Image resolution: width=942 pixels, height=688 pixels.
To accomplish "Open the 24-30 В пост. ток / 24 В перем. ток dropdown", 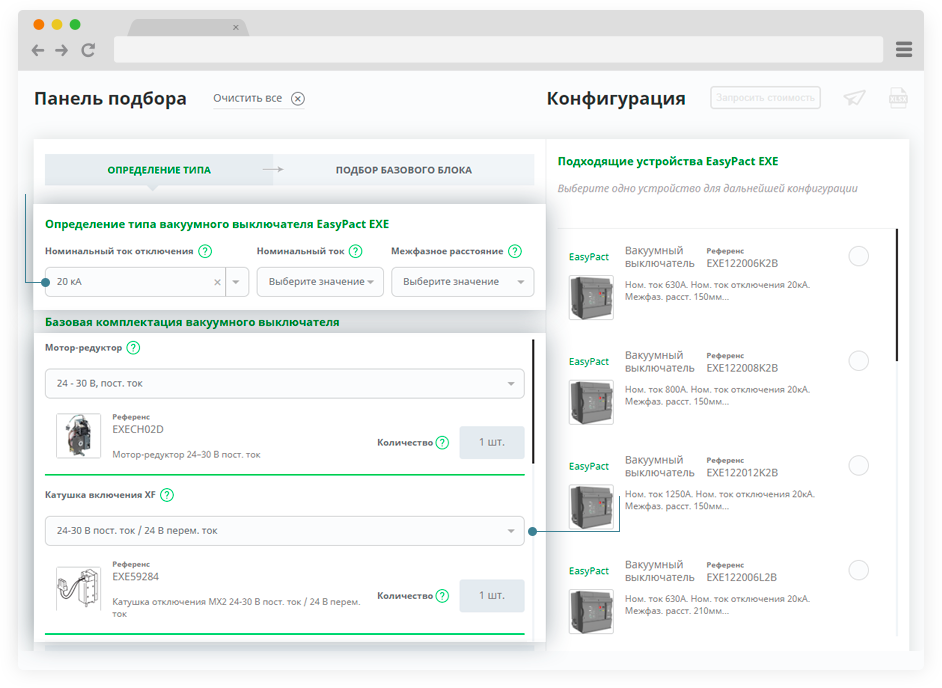I will coord(285,531).
